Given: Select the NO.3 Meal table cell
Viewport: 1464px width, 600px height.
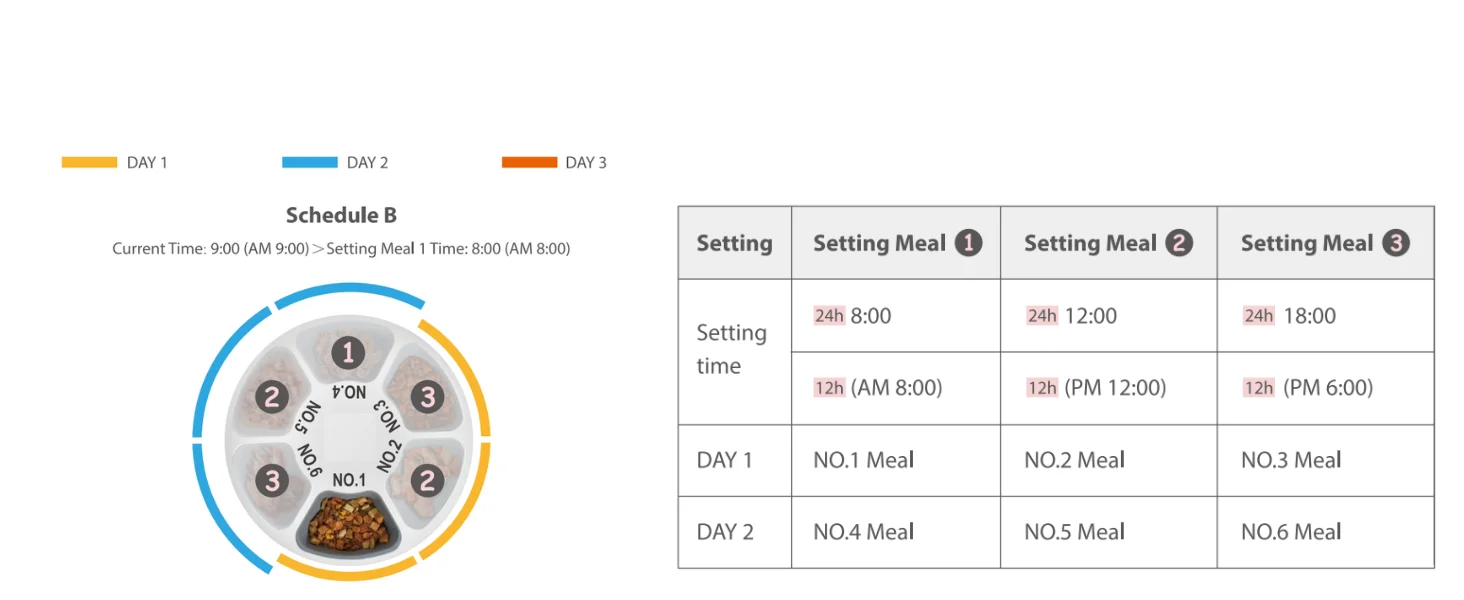Looking at the screenshot, I should [x=1325, y=461].
